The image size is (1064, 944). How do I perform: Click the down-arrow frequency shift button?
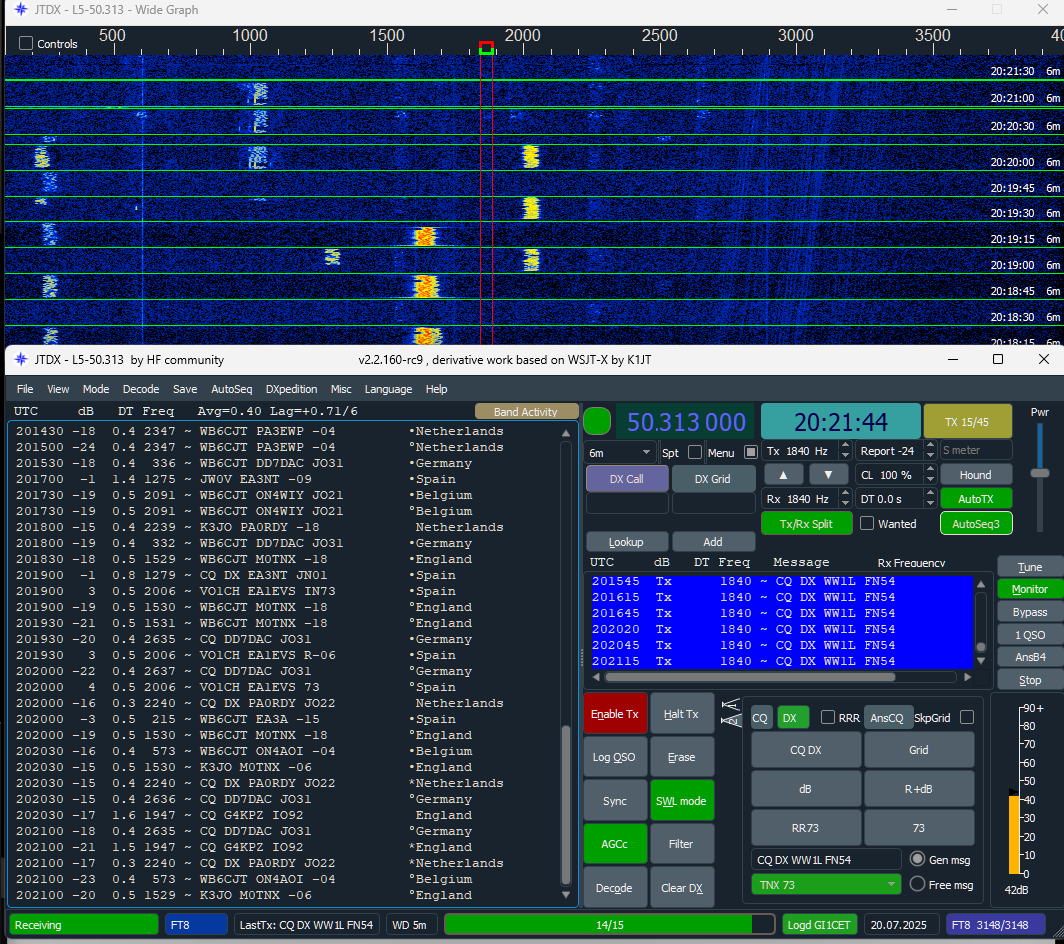click(x=828, y=474)
